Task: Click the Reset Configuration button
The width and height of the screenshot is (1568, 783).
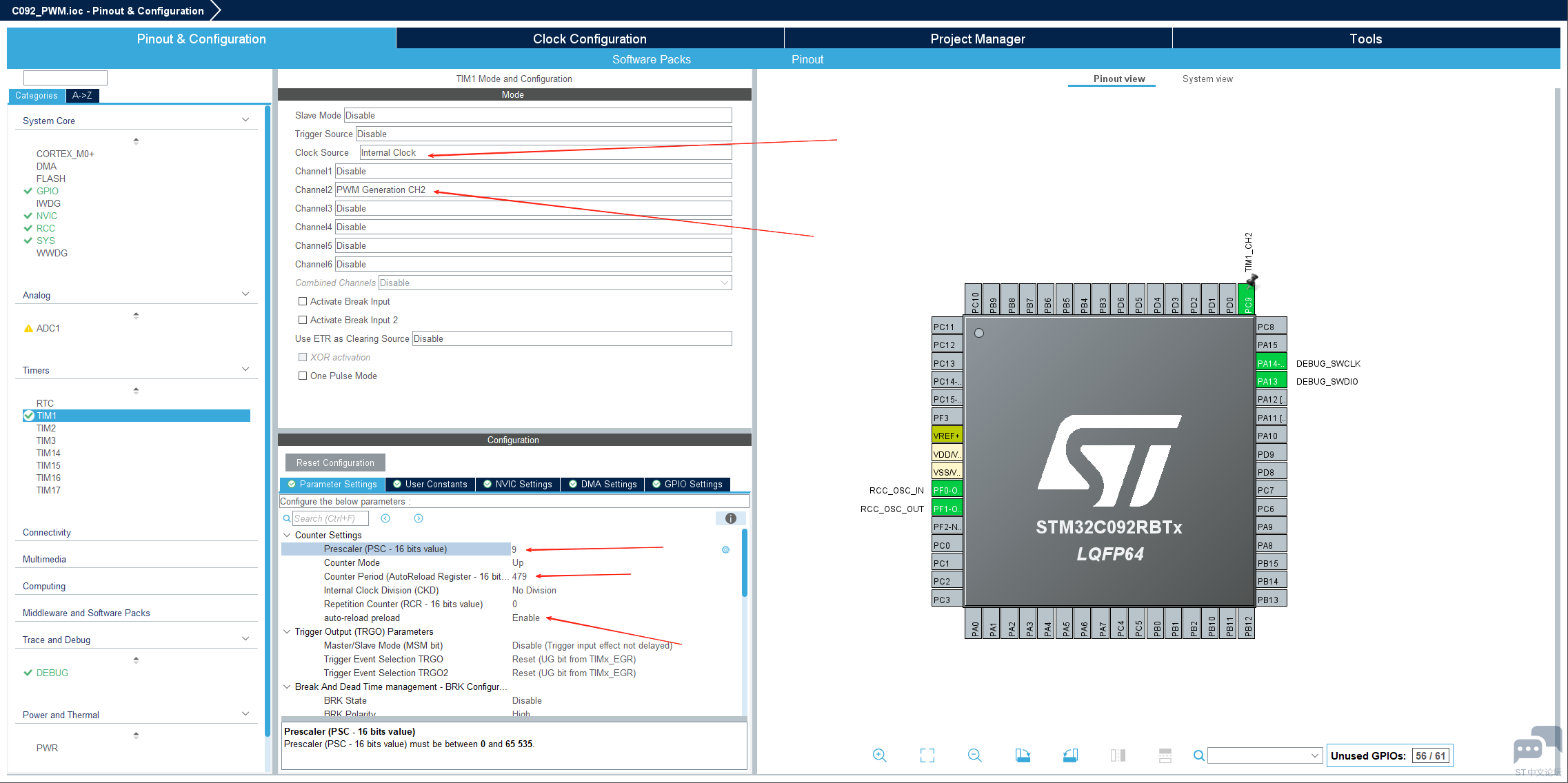Action: (335, 462)
